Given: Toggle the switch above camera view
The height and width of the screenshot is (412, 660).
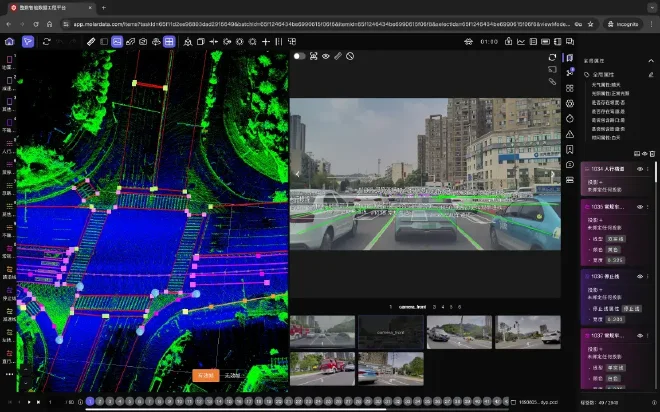Looking at the screenshot, I should 299,56.
